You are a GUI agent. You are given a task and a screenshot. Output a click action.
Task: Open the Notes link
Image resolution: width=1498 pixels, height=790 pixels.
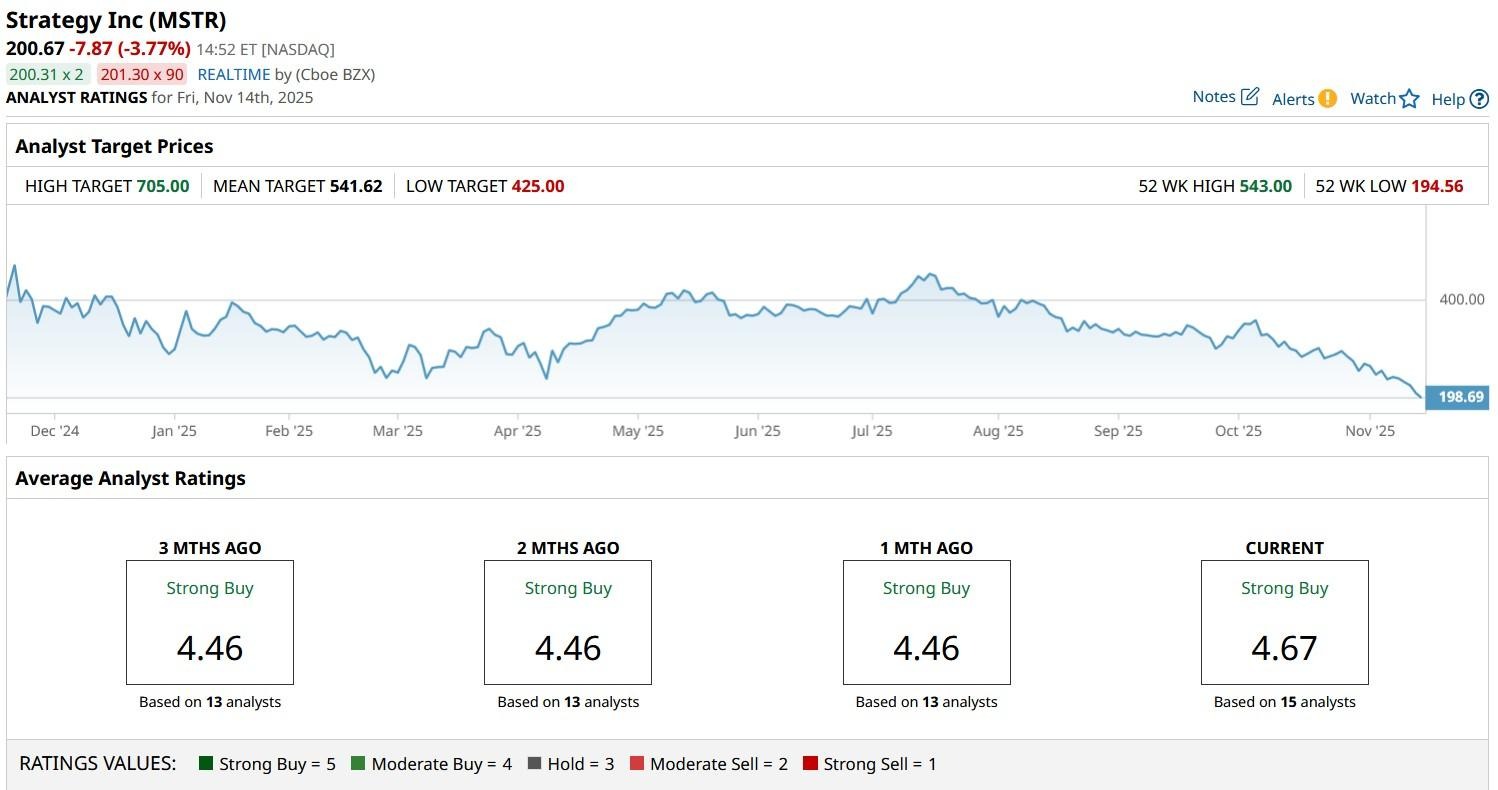[1214, 97]
